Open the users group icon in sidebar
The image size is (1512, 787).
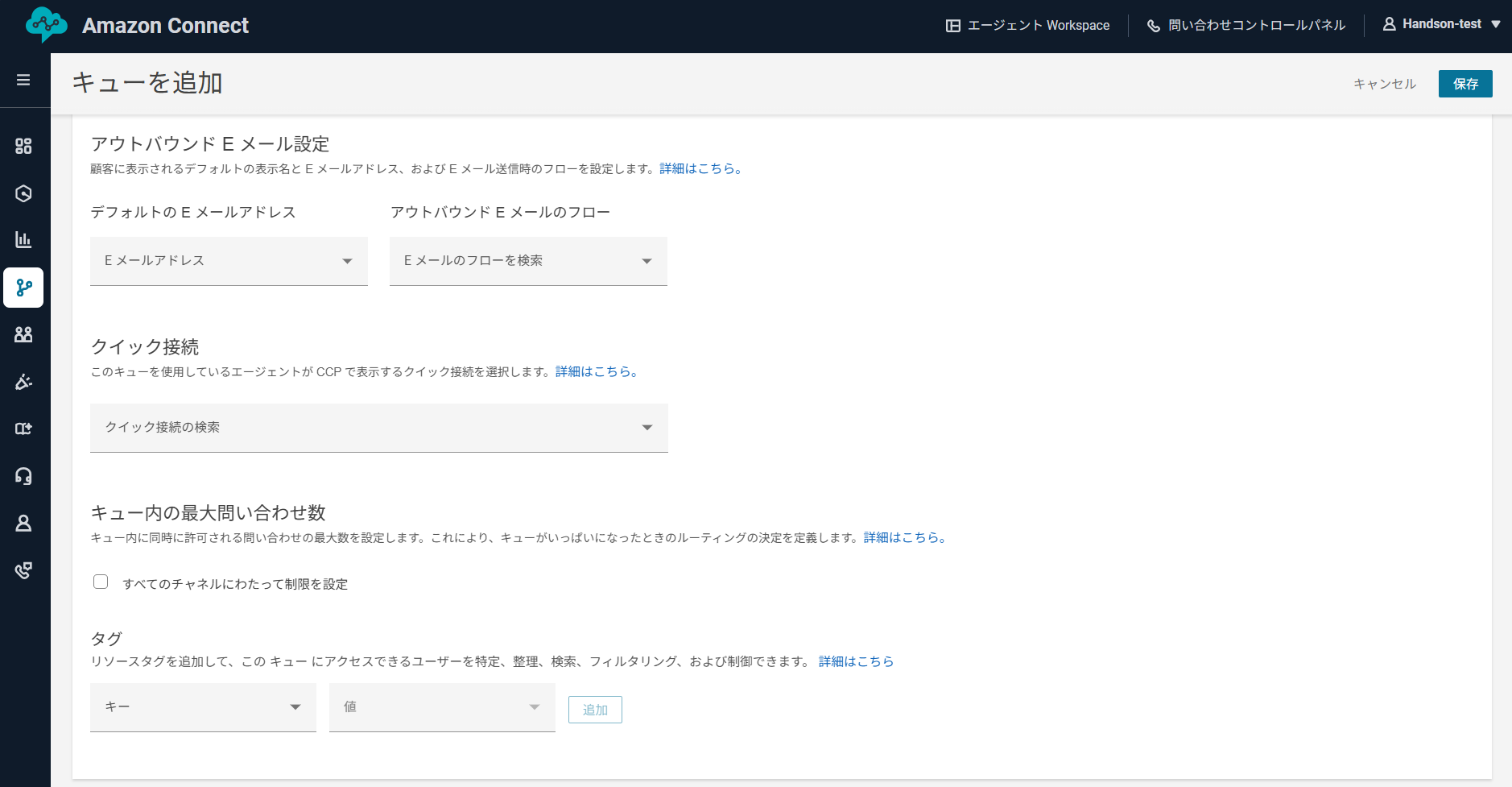(23, 334)
